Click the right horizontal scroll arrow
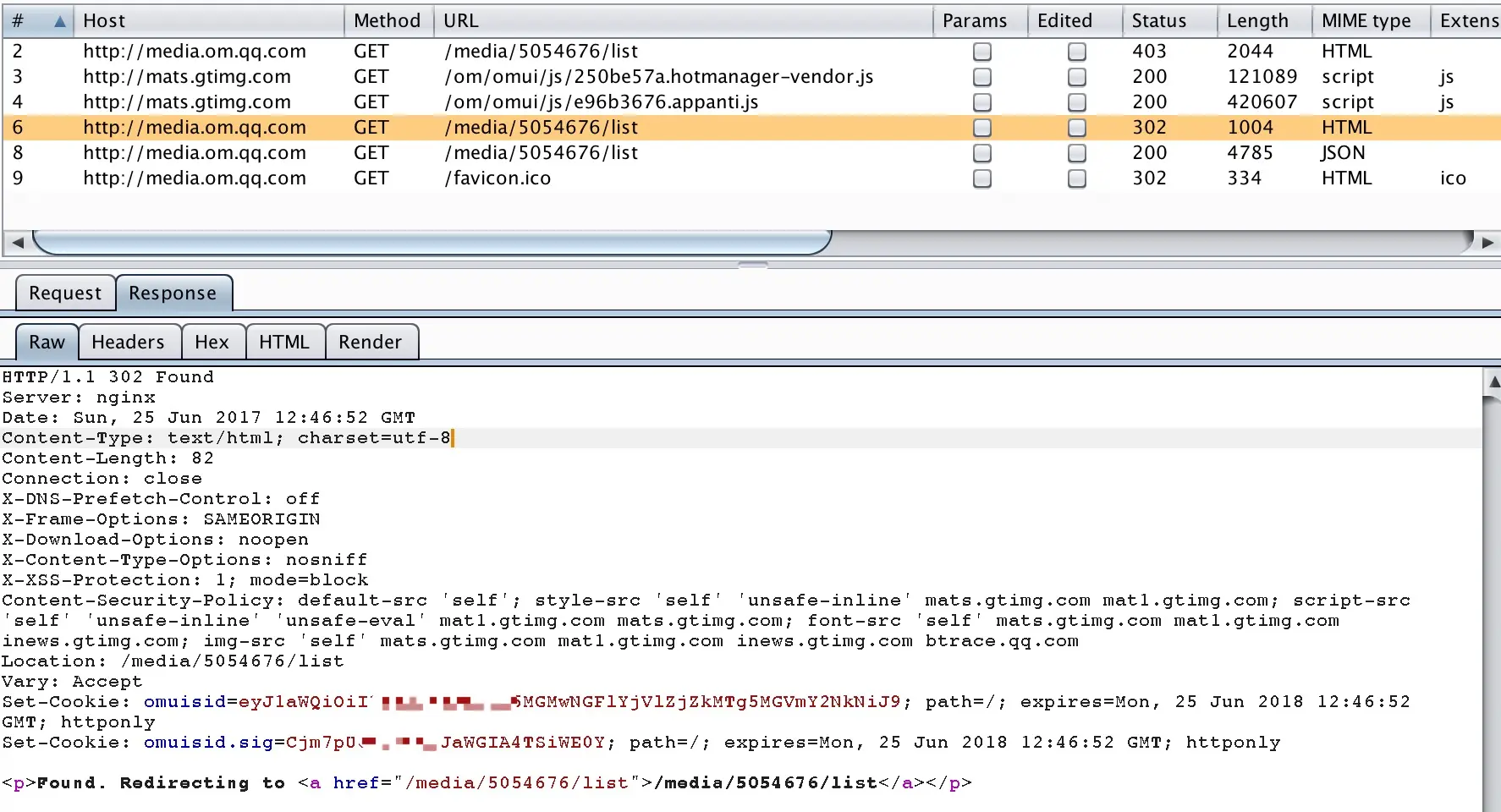The image size is (1501, 812). pyautogui.click(x=1488, y=243)
